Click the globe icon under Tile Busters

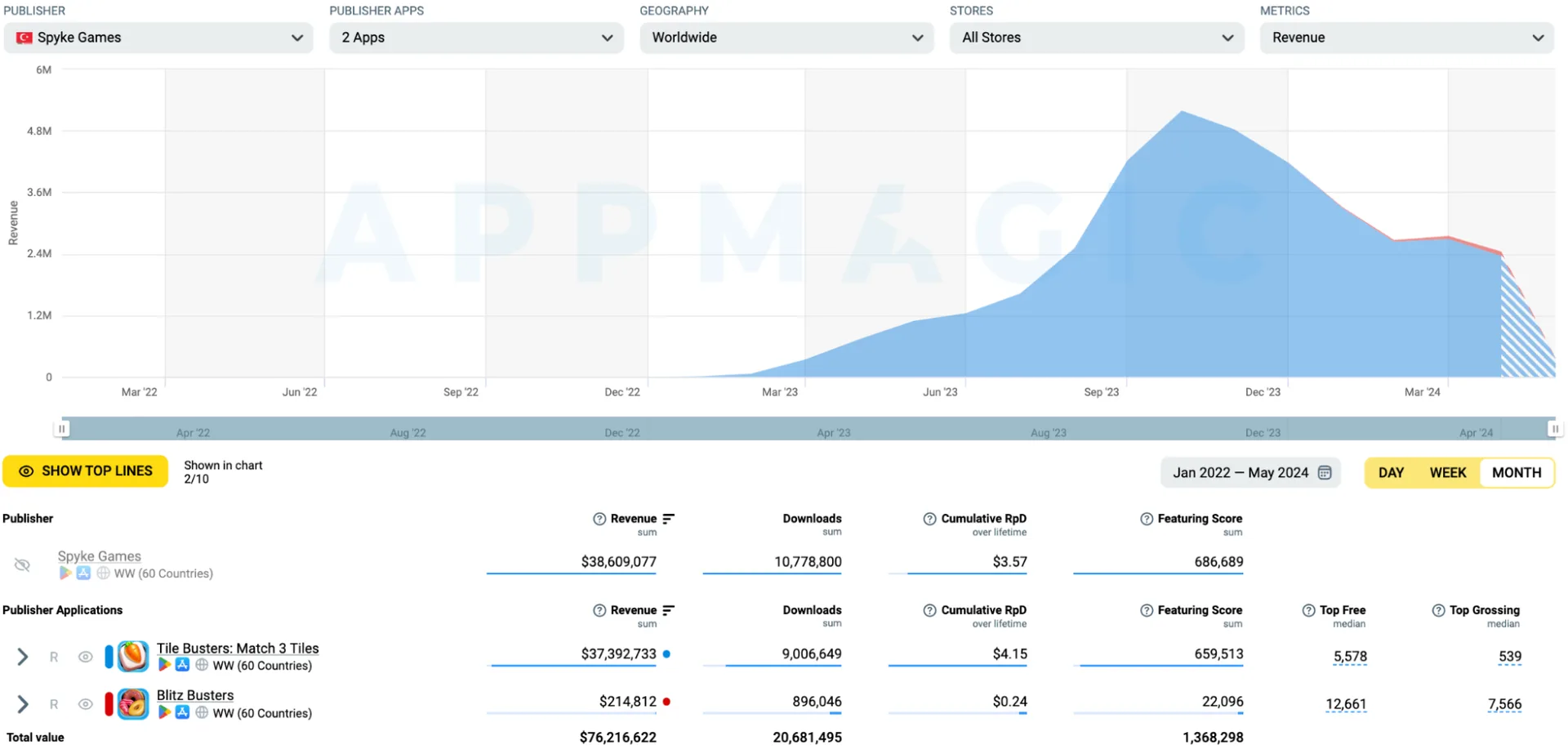[x=202, y=665]
